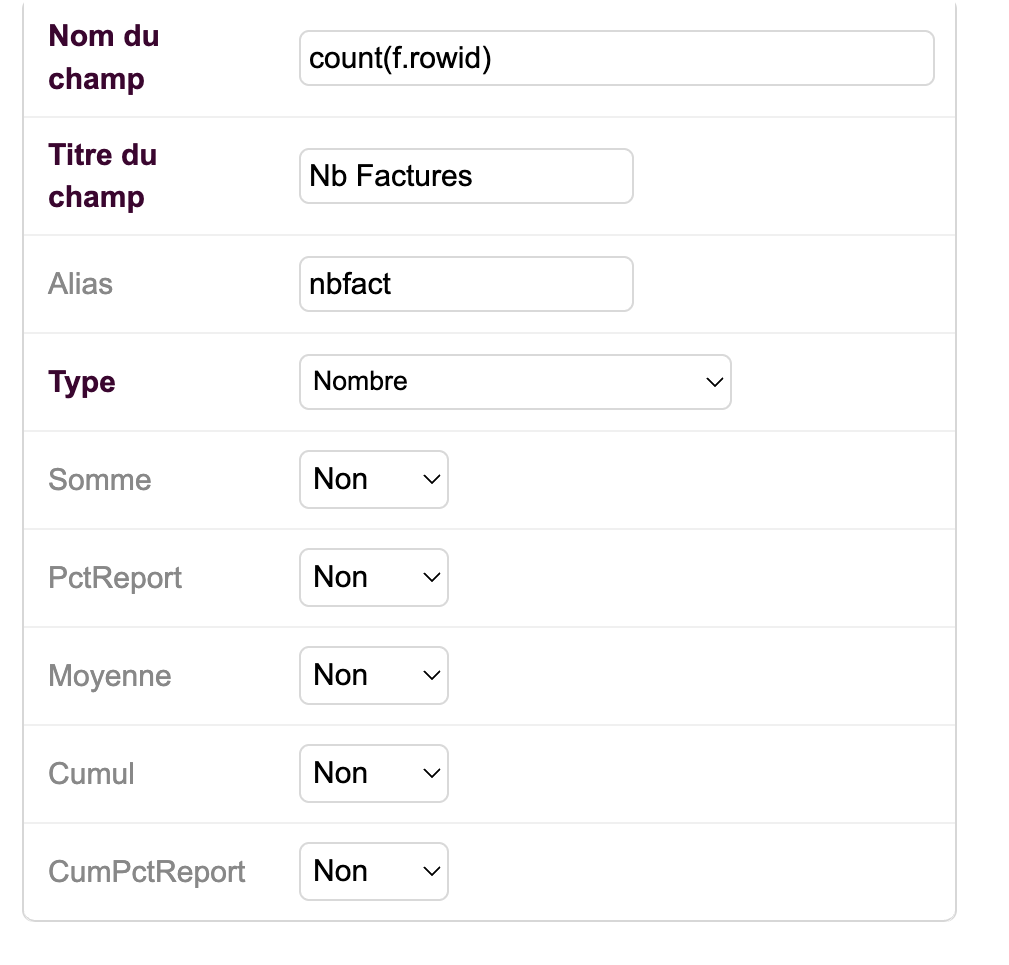Viewport: 1009px width, 965px height.
Task: Click the 'PctReport' label
Action: click(115, 578)
